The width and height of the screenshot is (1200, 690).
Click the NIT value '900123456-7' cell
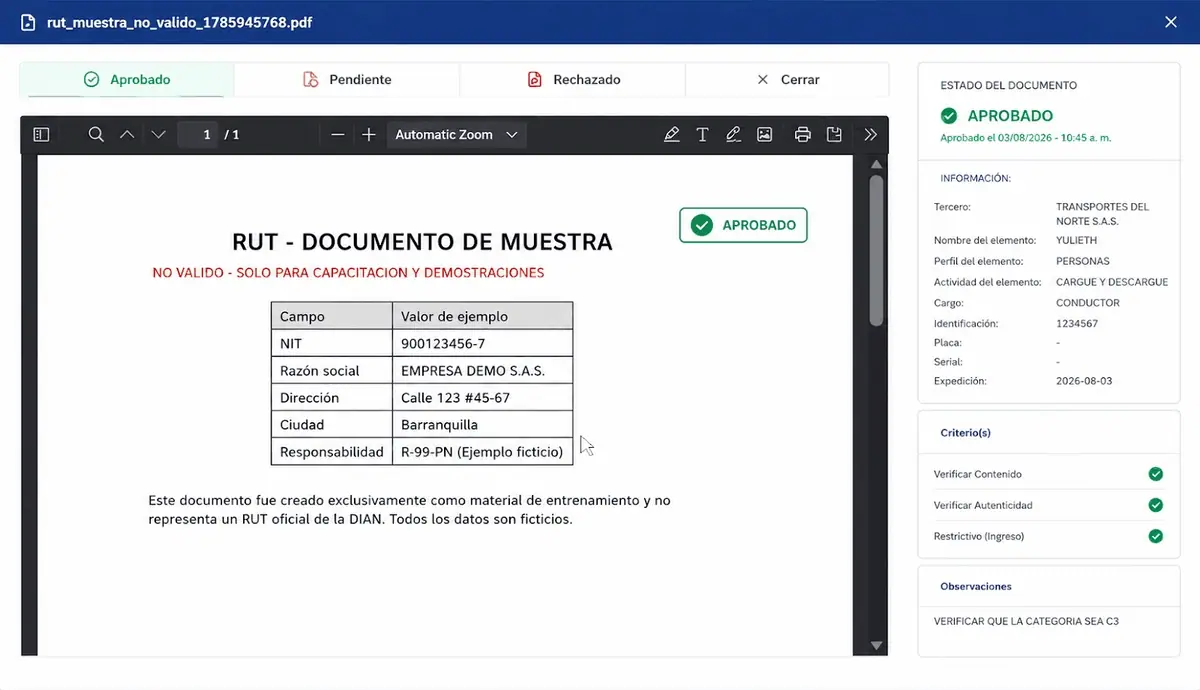coord(482,343)
